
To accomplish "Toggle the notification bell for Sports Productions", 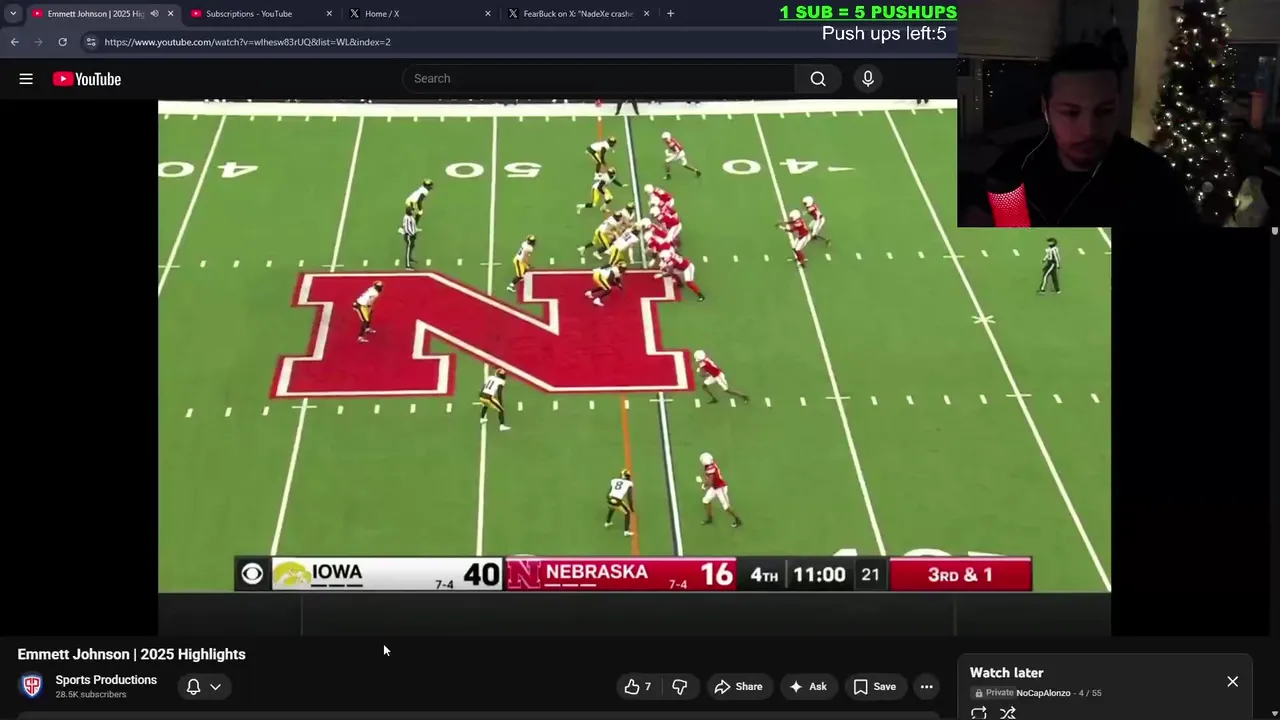I will 194,687.
